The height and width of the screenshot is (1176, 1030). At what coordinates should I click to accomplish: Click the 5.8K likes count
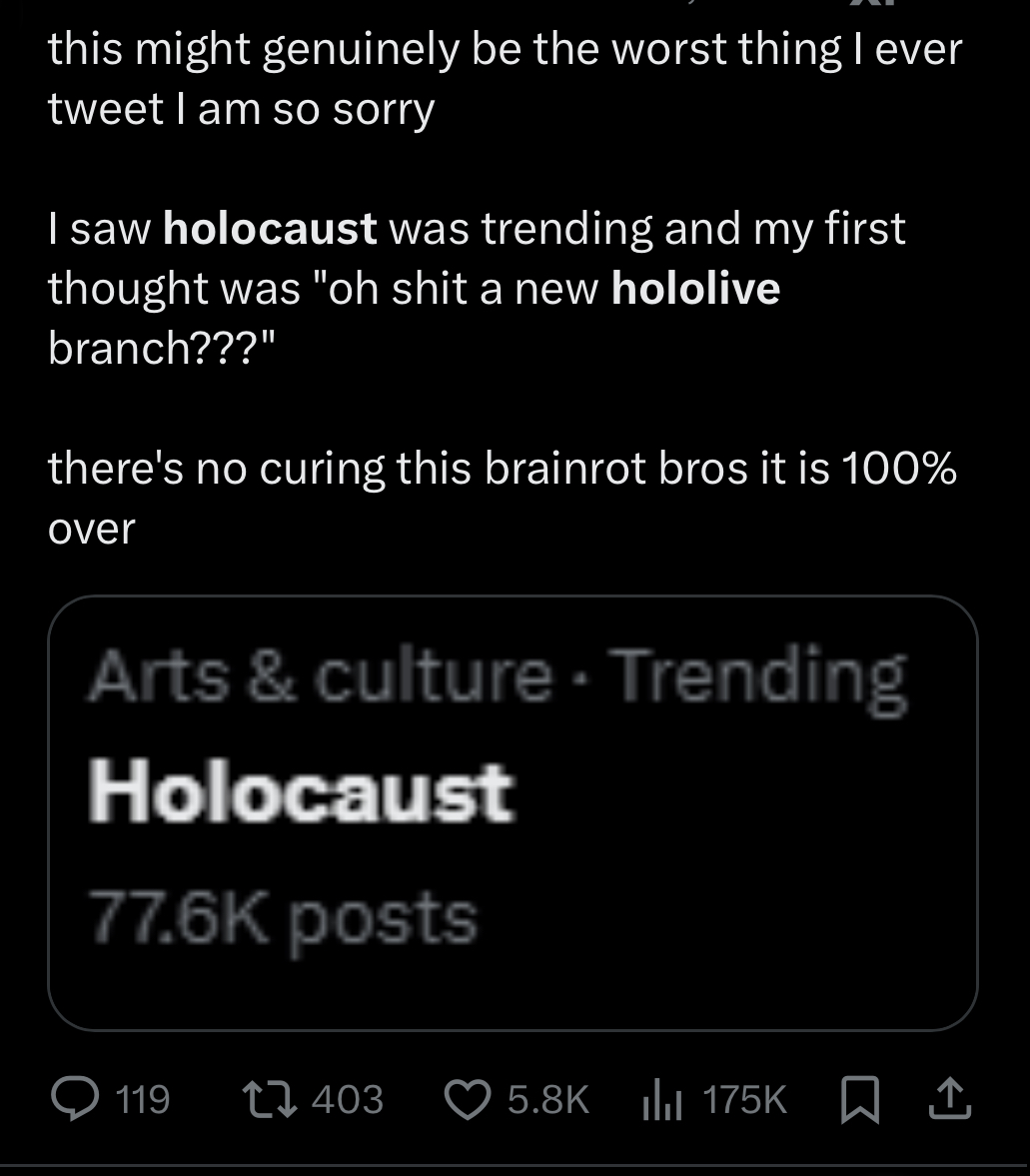[x=547, y=1100]
